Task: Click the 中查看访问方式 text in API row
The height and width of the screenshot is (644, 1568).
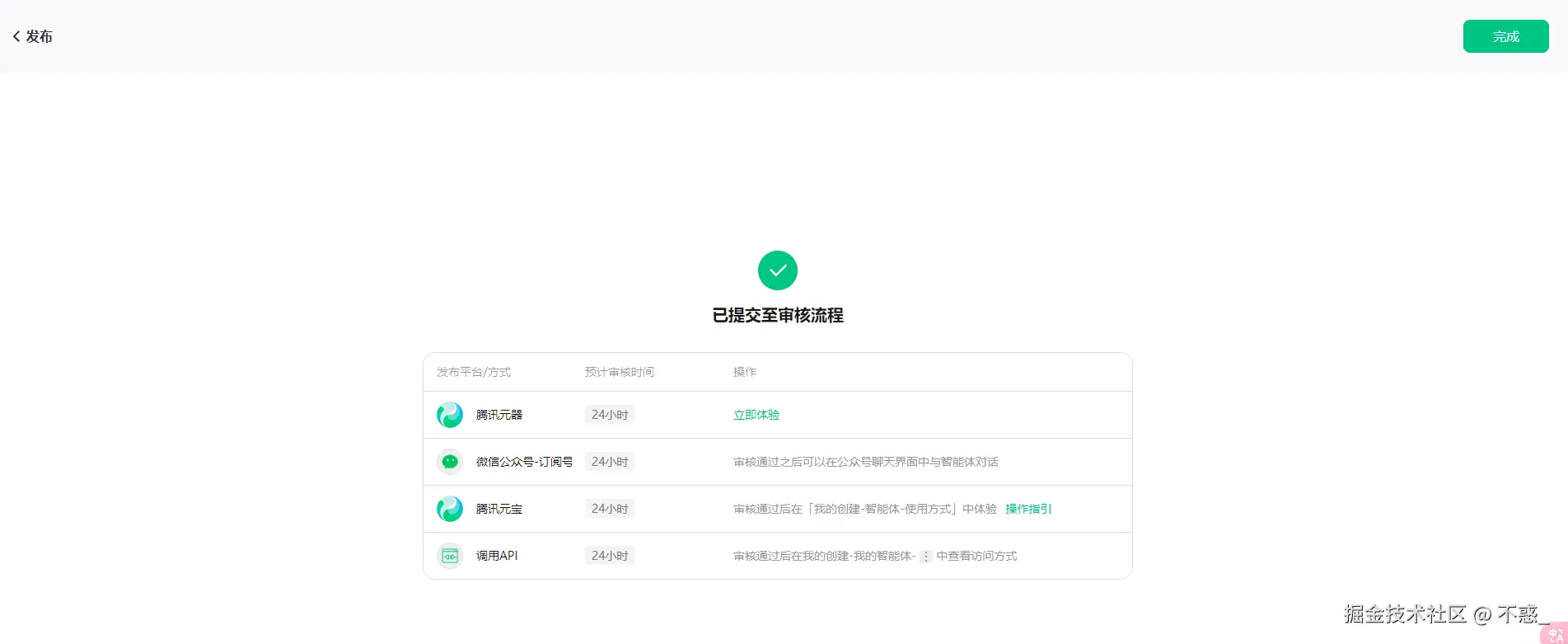Action: 976,556
